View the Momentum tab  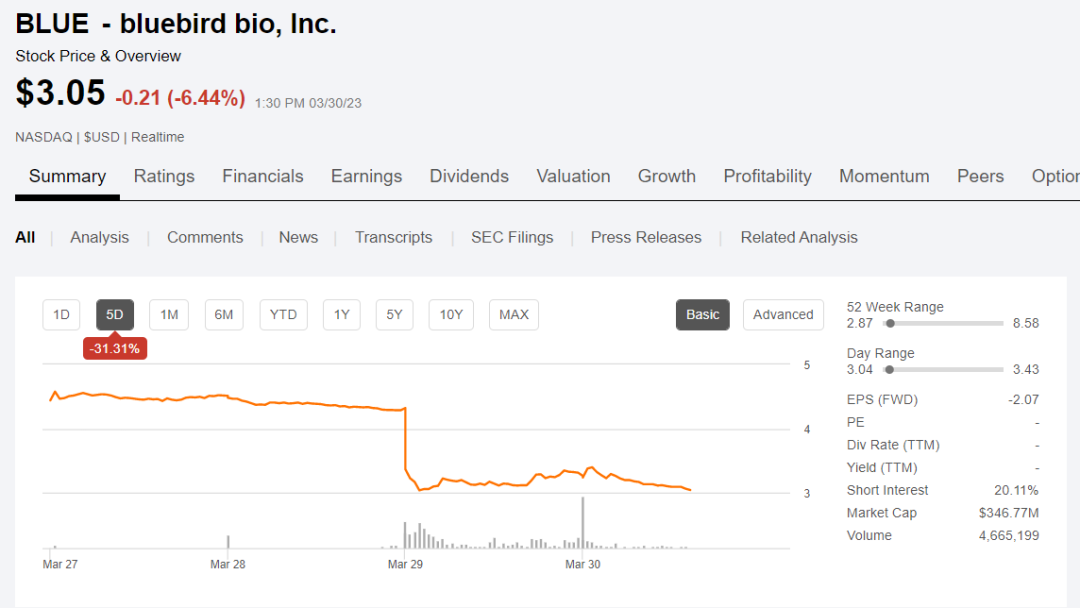884,177
